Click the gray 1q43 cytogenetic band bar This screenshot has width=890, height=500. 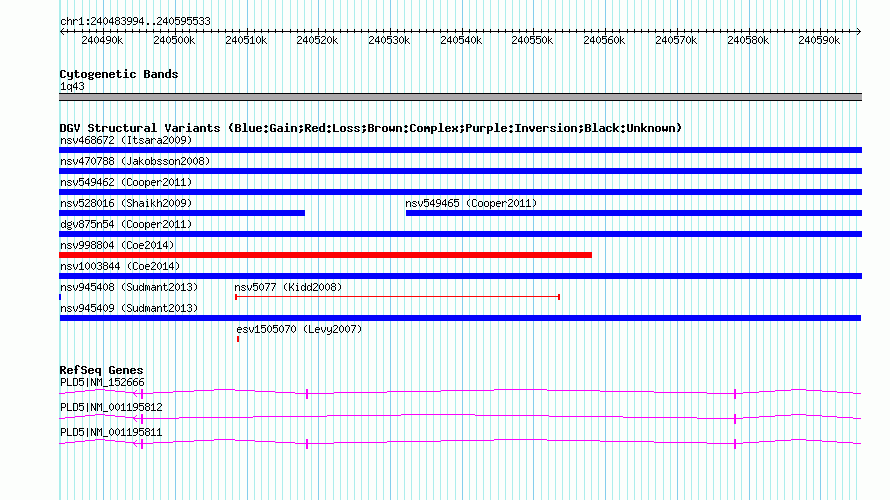click(x=460, y=97)
